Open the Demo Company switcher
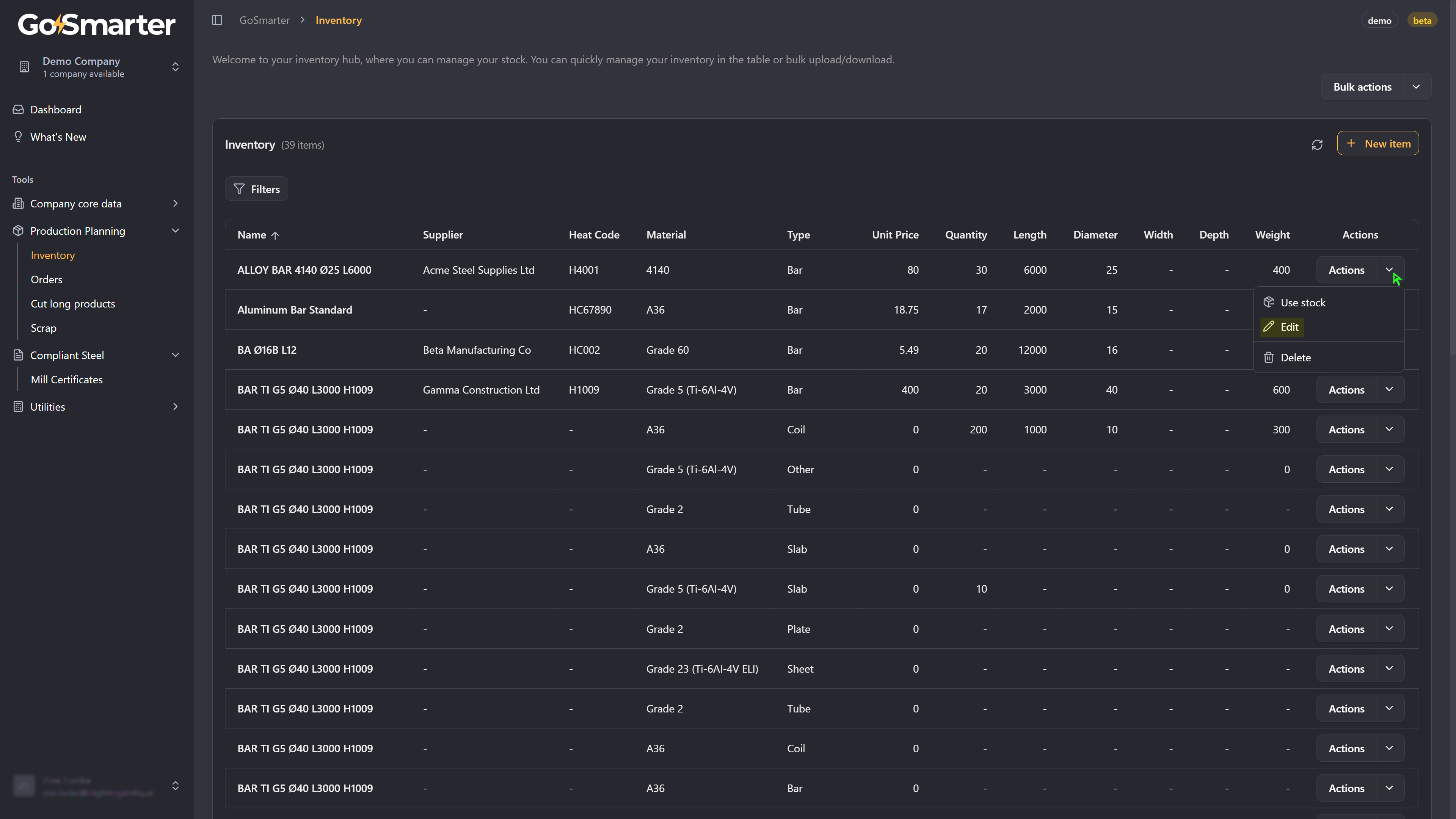The width and height of the screenshot is (1456, 819). (x=175, y=67)
